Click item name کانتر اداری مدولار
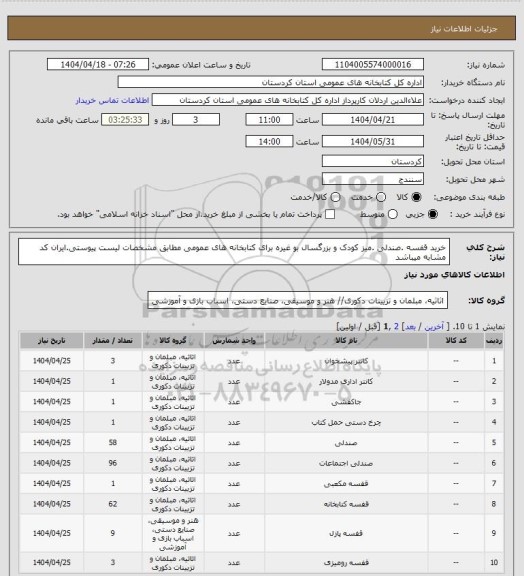Image resolution: width=524 pixels, height=576 pixels. [x=346, y=381]
